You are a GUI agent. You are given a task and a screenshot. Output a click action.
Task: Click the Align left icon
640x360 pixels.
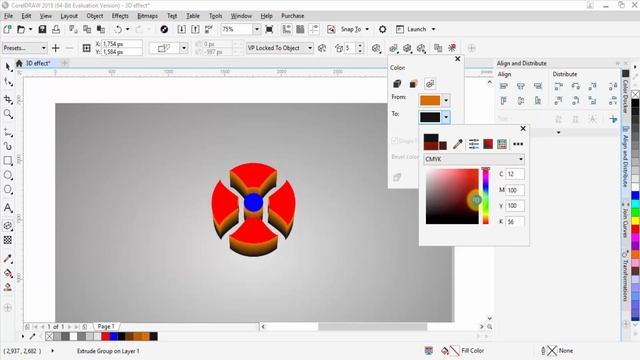pos(504,86)
